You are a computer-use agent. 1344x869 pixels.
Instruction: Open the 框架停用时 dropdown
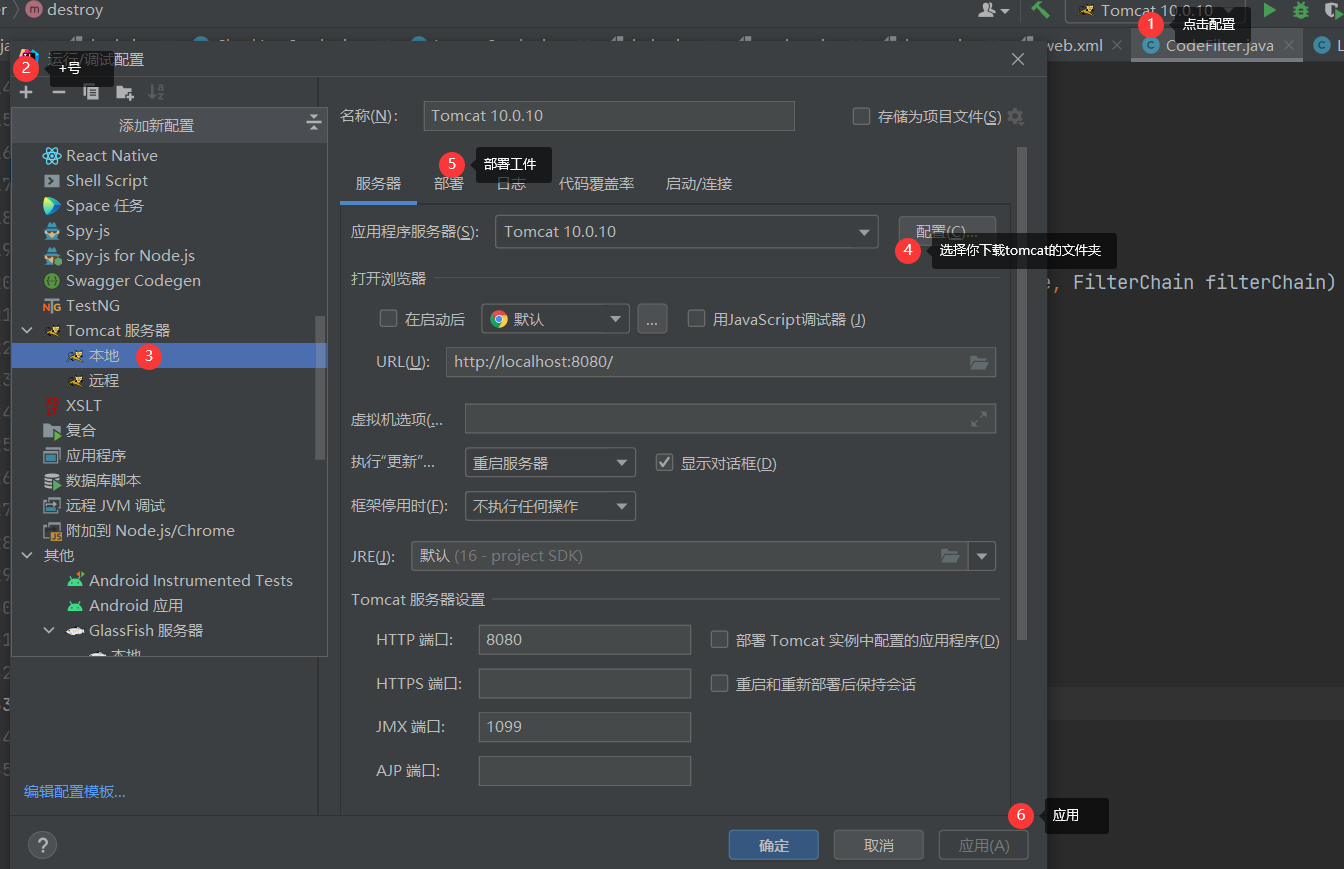[550, 506]
